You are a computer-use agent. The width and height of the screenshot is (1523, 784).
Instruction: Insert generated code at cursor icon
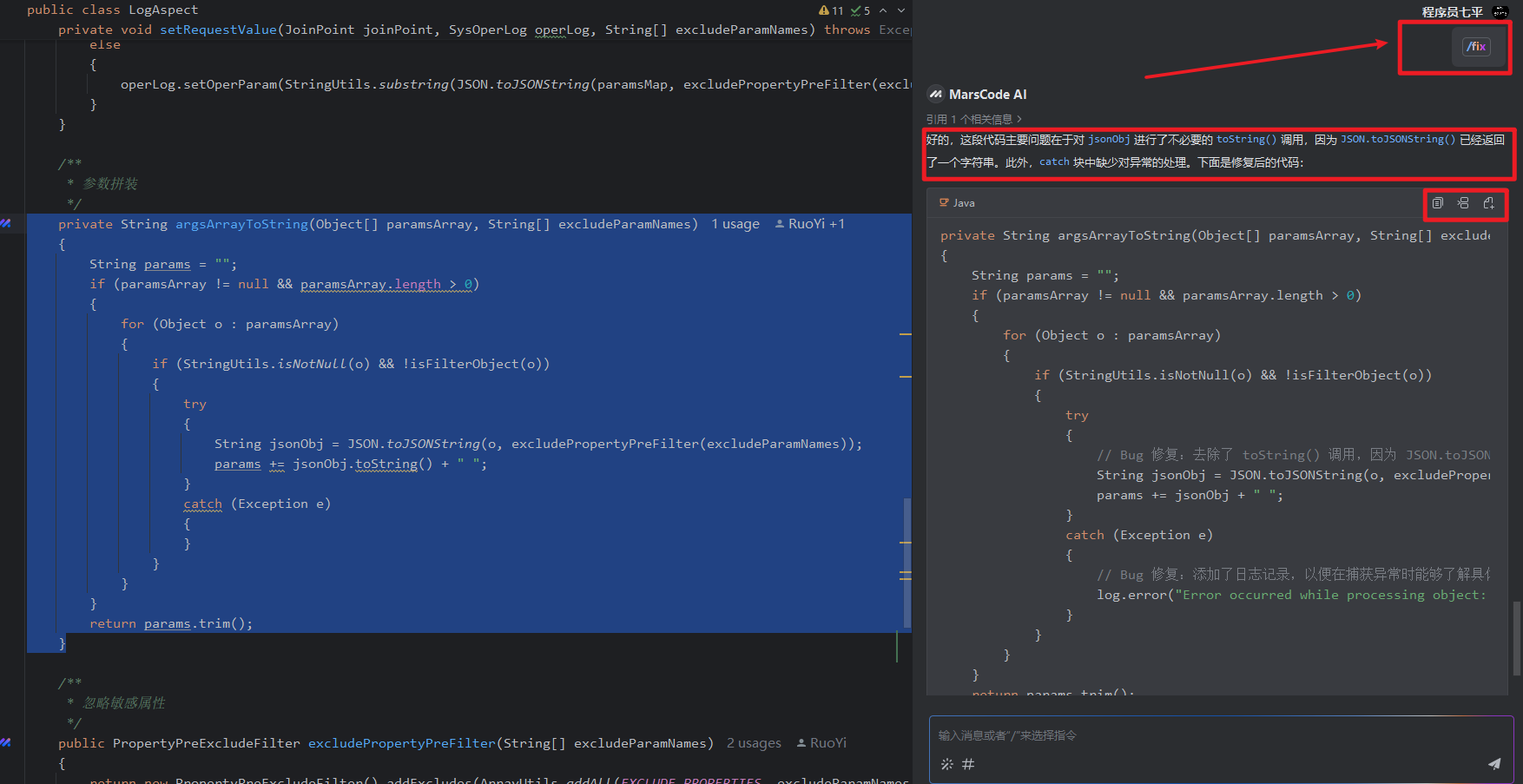click(x=1463, y=203)
